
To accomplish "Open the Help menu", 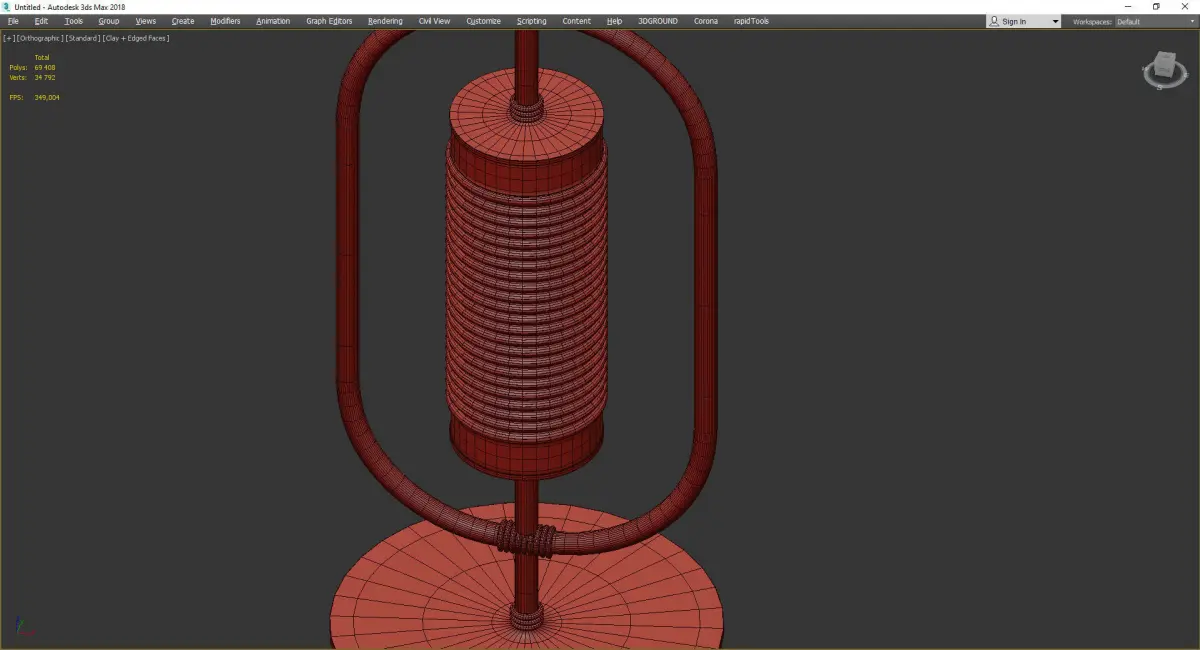I will click(614, 21).
